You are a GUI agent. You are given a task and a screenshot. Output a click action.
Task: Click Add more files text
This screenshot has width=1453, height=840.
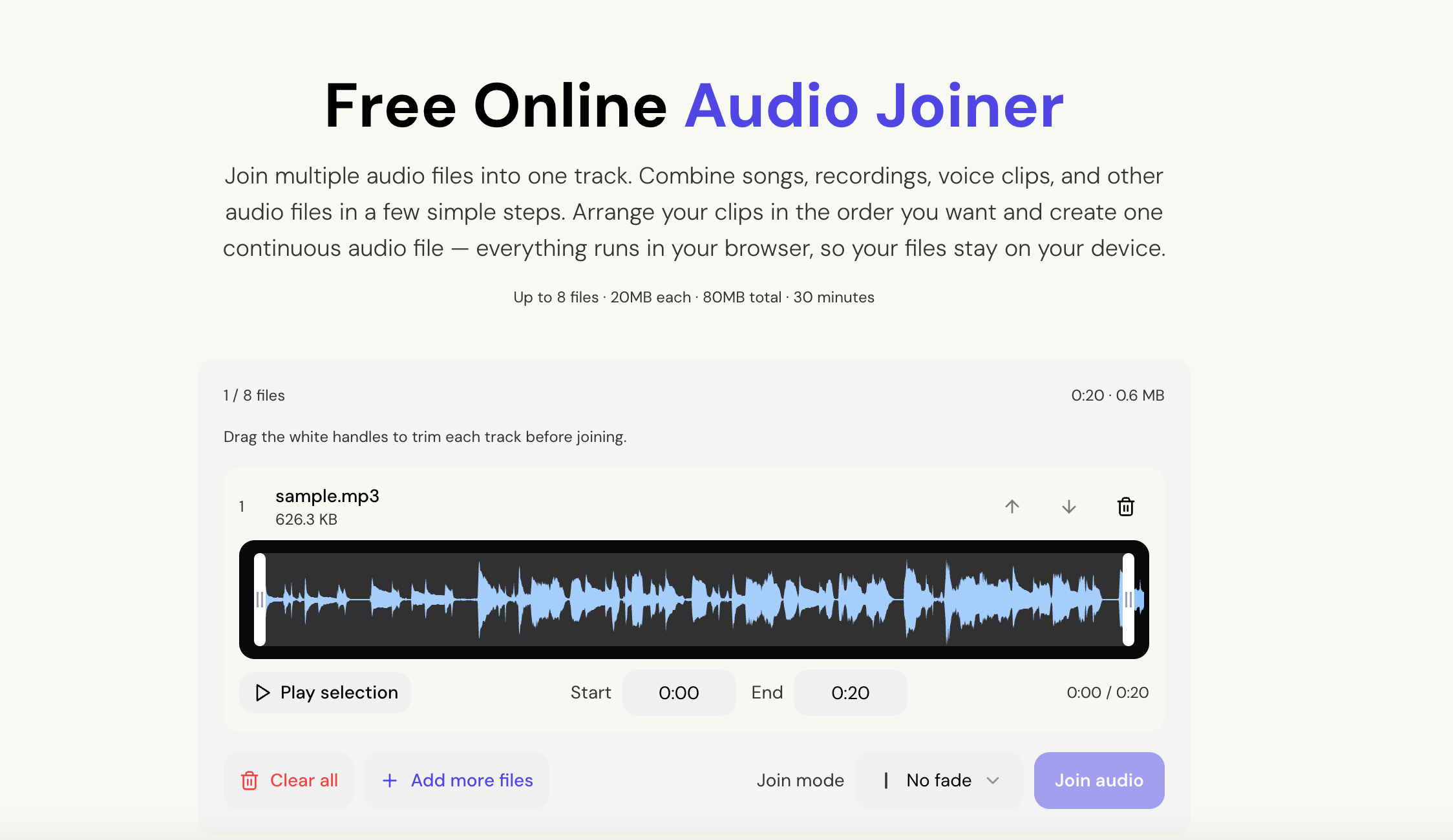[x=472, y=781]
